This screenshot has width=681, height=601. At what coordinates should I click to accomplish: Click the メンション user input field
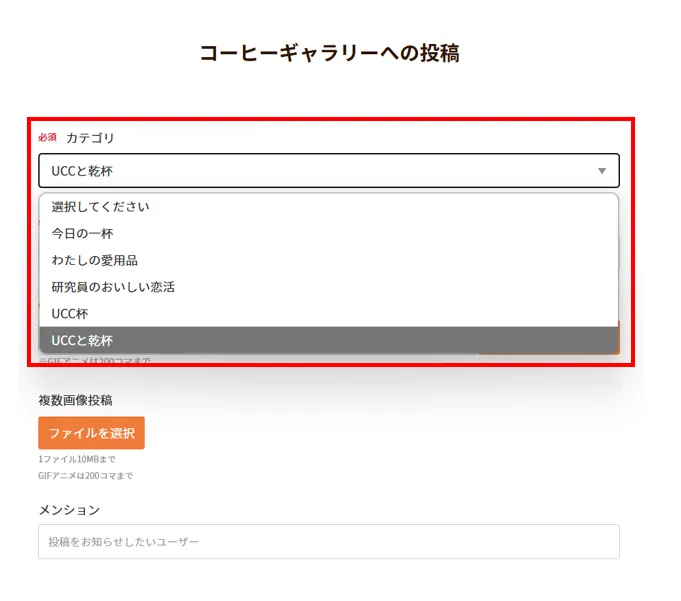point(329,542)
